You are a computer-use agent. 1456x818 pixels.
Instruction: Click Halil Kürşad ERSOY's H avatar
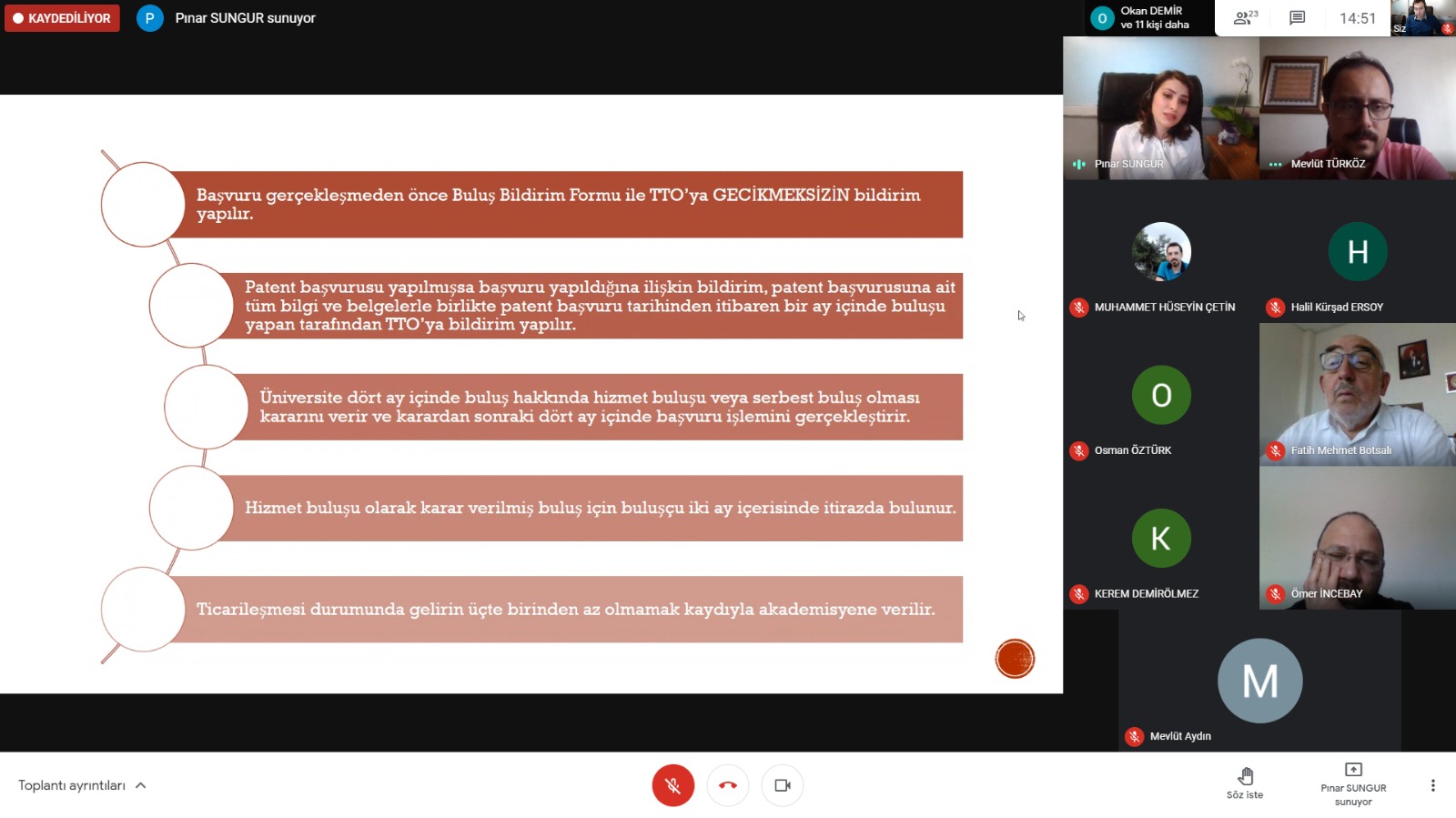(1357, 252)
